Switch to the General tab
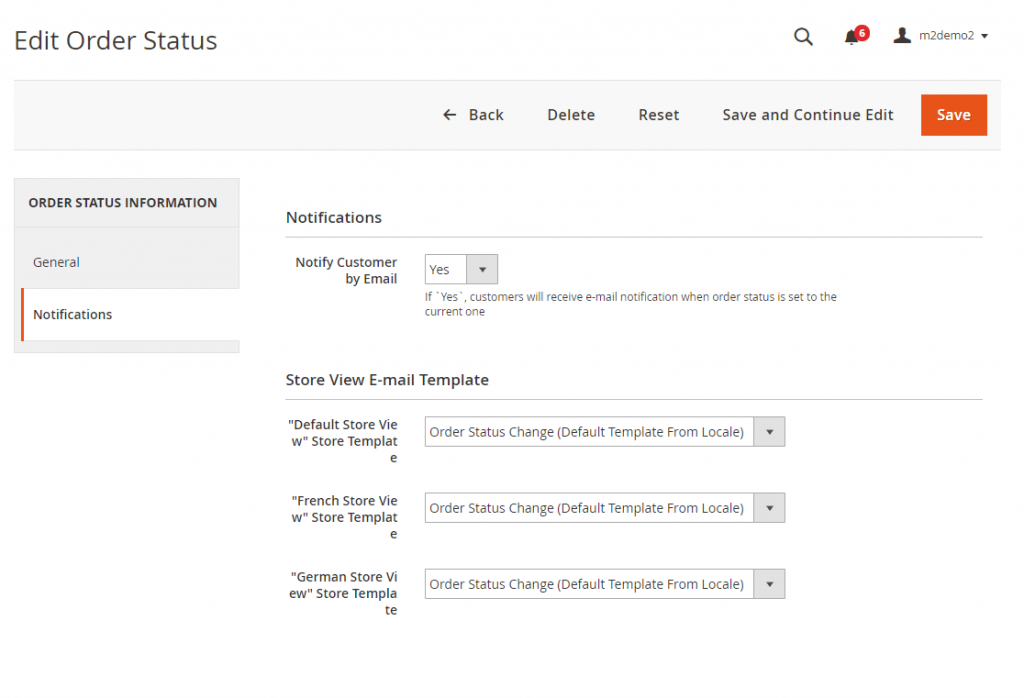Image resolution: width=1024 pixels, height=698 pixels. click(56, 261)
